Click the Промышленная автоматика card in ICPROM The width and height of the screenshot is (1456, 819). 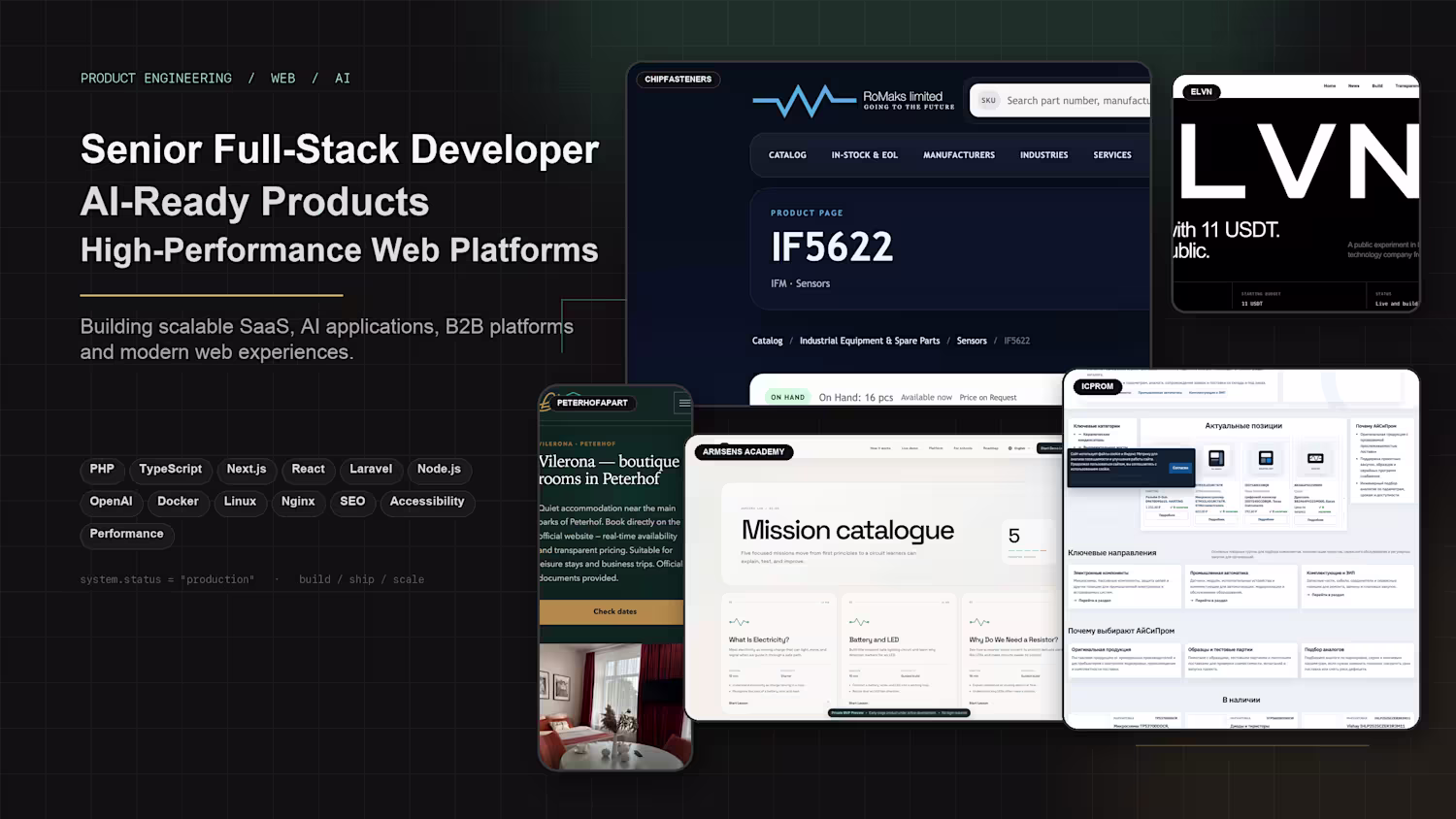[x=1241, y=586]
